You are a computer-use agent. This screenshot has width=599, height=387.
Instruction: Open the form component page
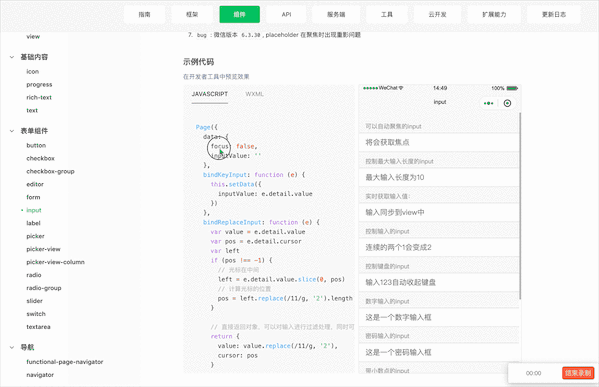[33, 197]
